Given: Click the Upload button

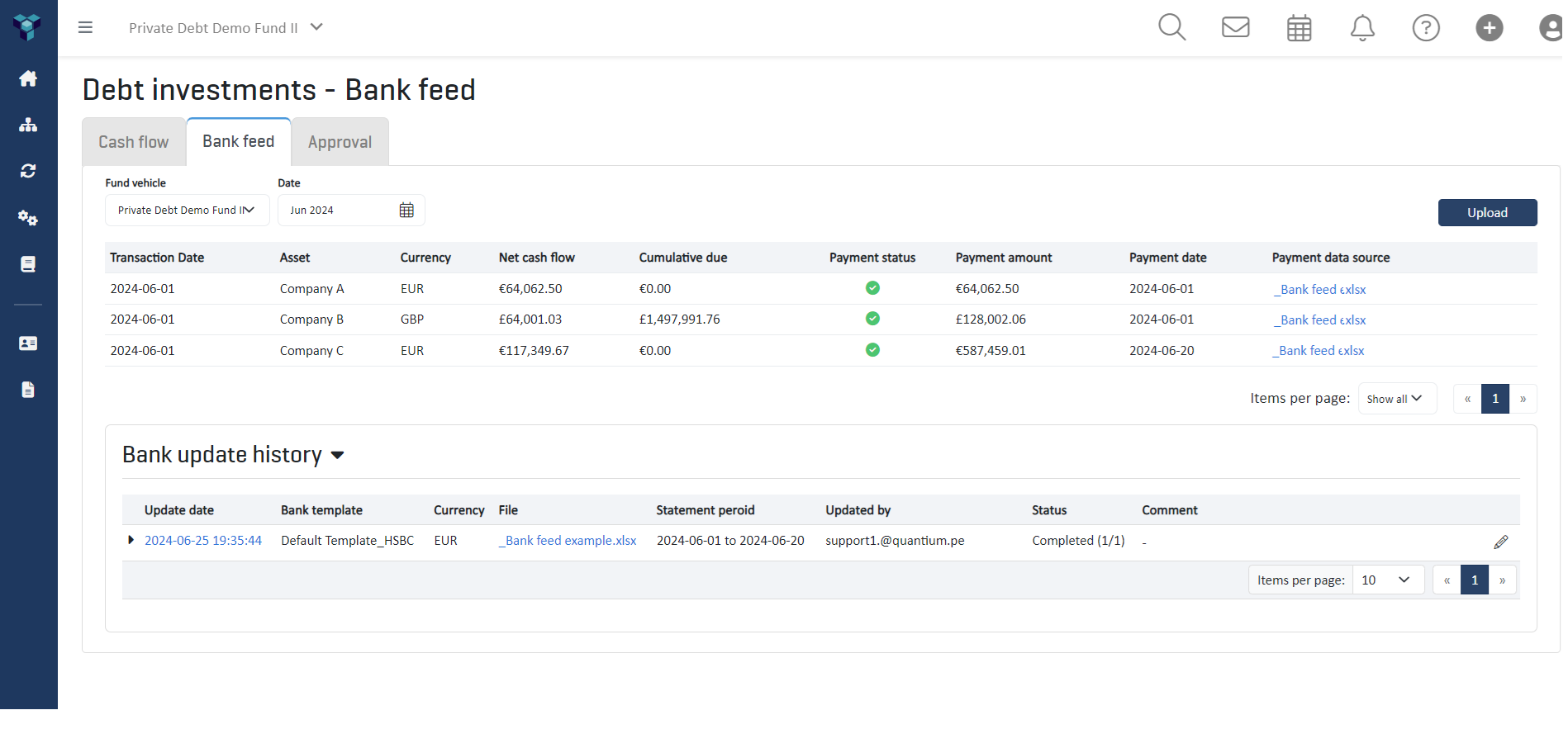Looking at the screenshot, I should [1487, 212].
